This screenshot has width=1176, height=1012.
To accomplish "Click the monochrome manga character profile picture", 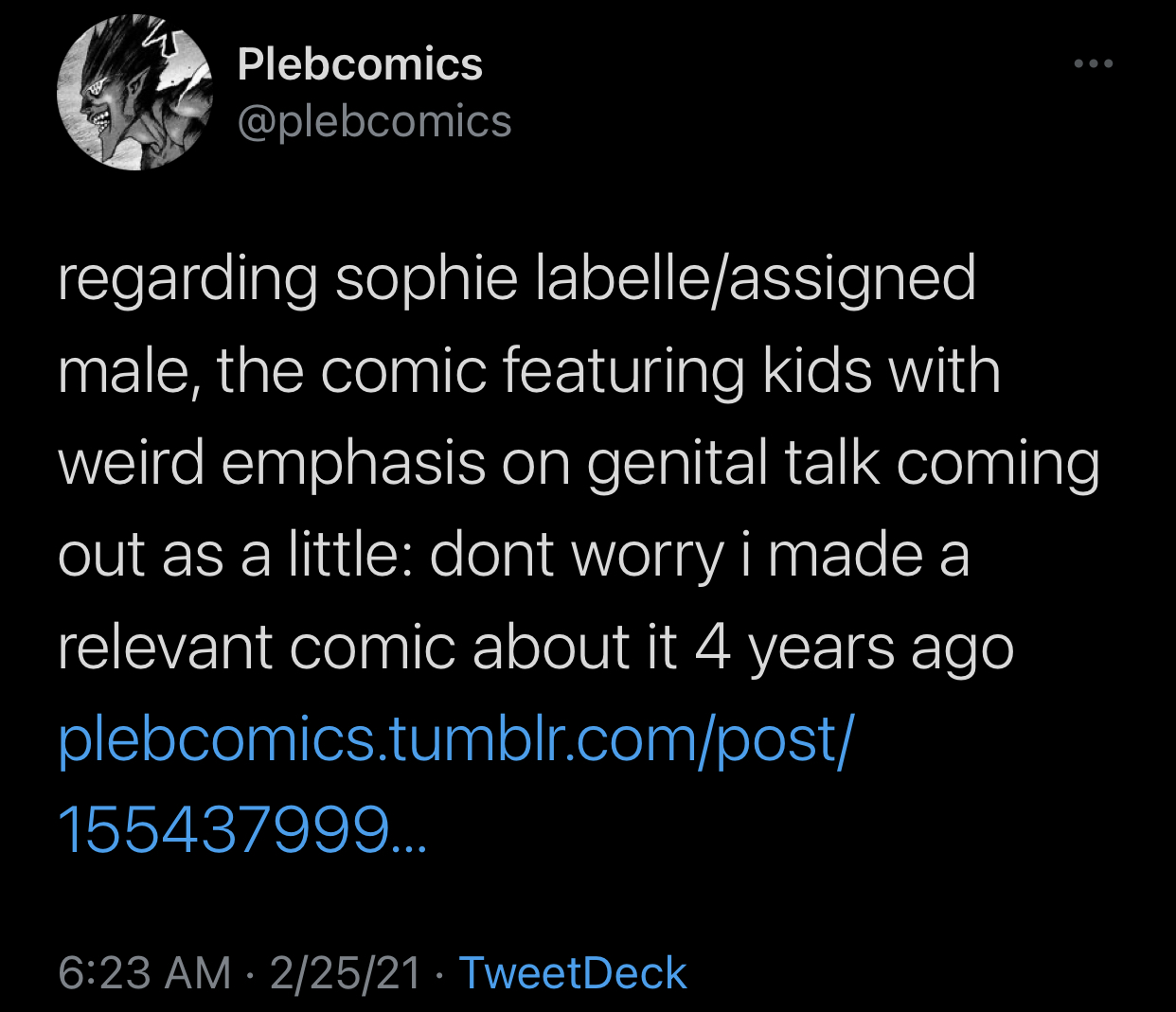I will point(134,93).
